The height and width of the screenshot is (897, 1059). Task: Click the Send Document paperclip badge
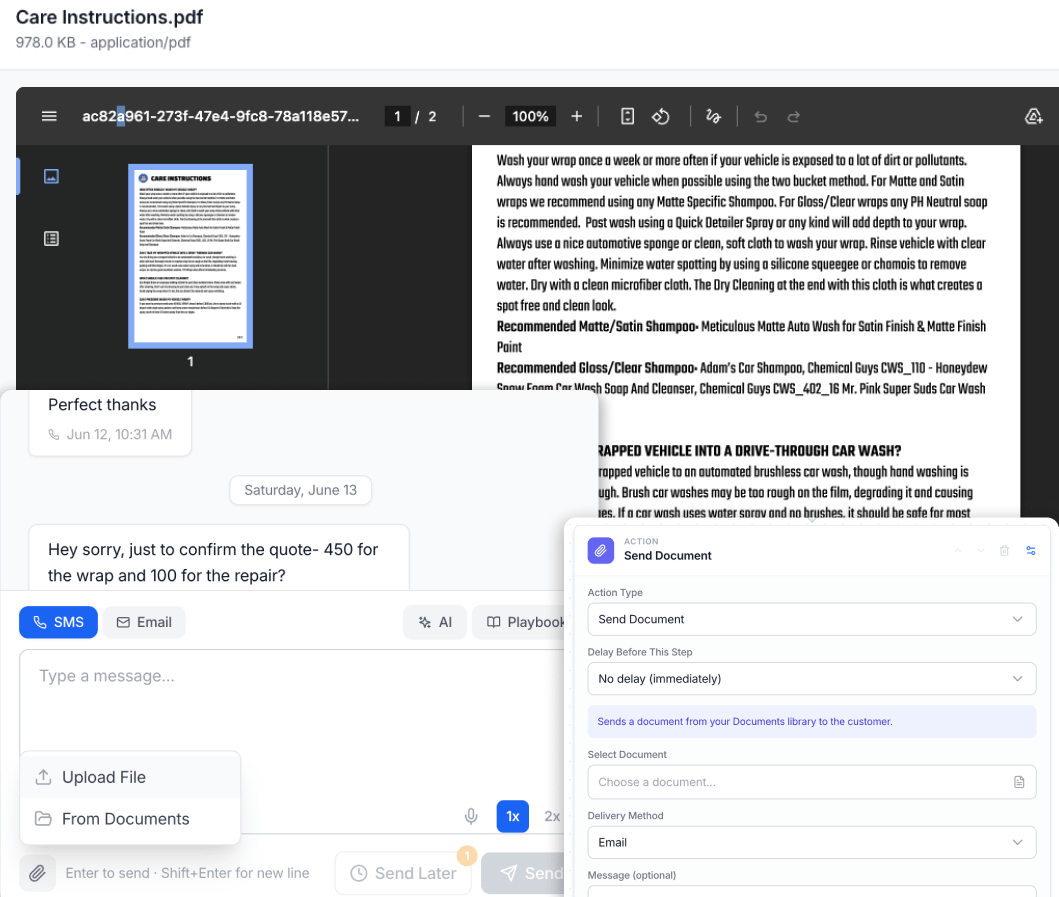point(600,550)
